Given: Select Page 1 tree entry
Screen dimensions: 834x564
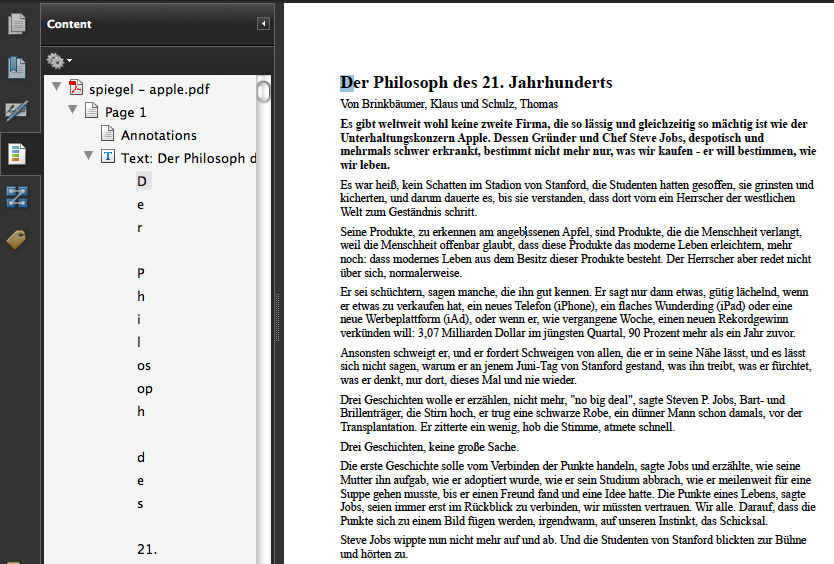Looking at the screenshot, I should (x=126, y=112).
